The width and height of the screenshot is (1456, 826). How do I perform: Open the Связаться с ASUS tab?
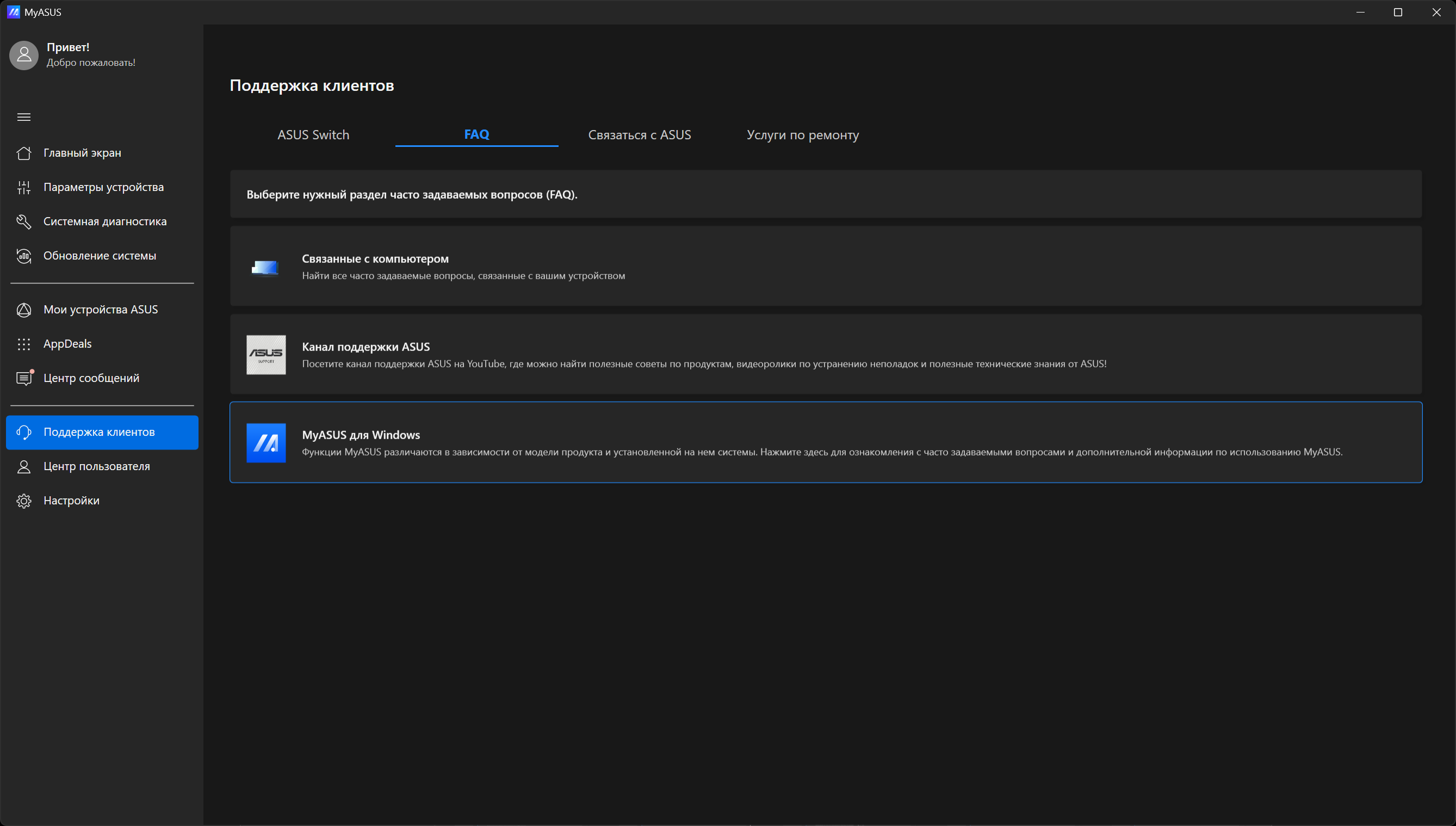640,135
